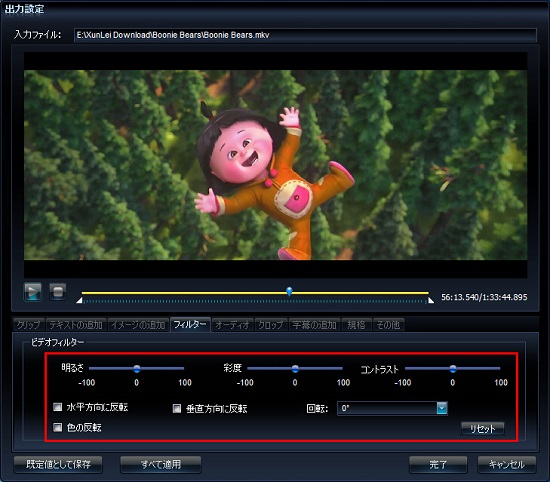The image size is (550, 482).
Task: Click the コントラスト contrast slider handle
Action: pos(453,369)
